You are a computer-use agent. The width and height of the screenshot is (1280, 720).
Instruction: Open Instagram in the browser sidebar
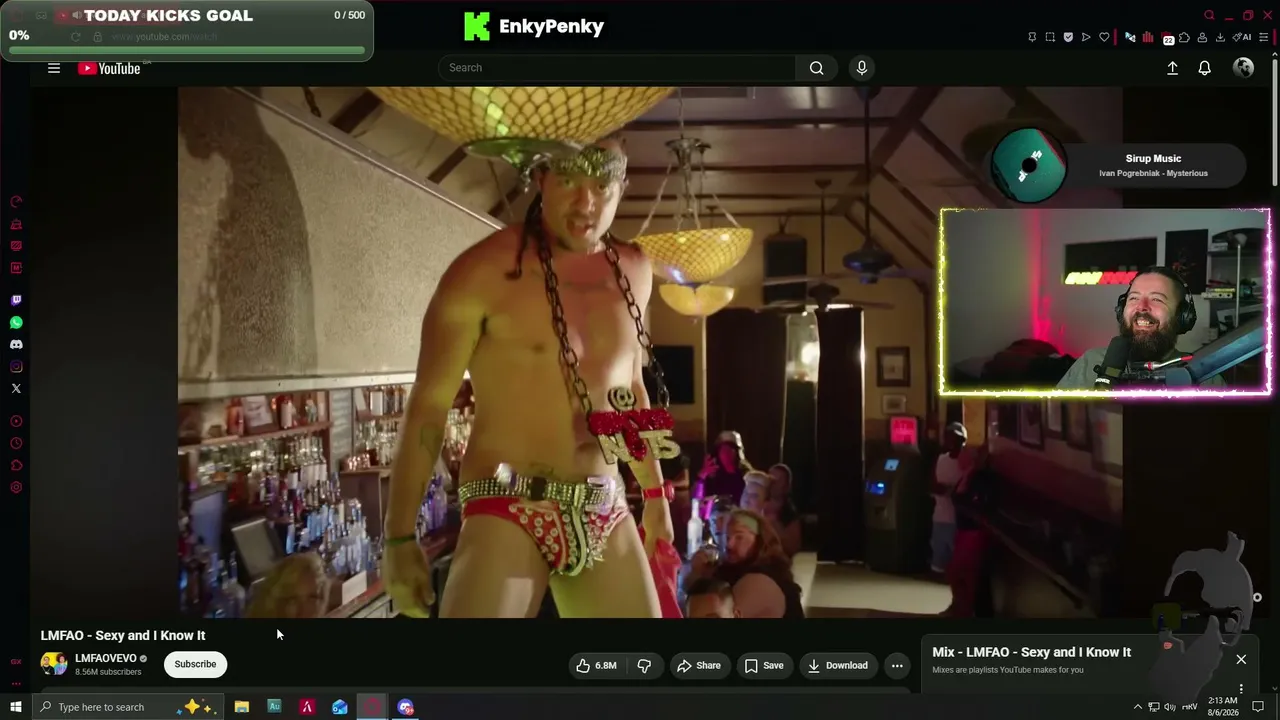click(x=16, y=366)
